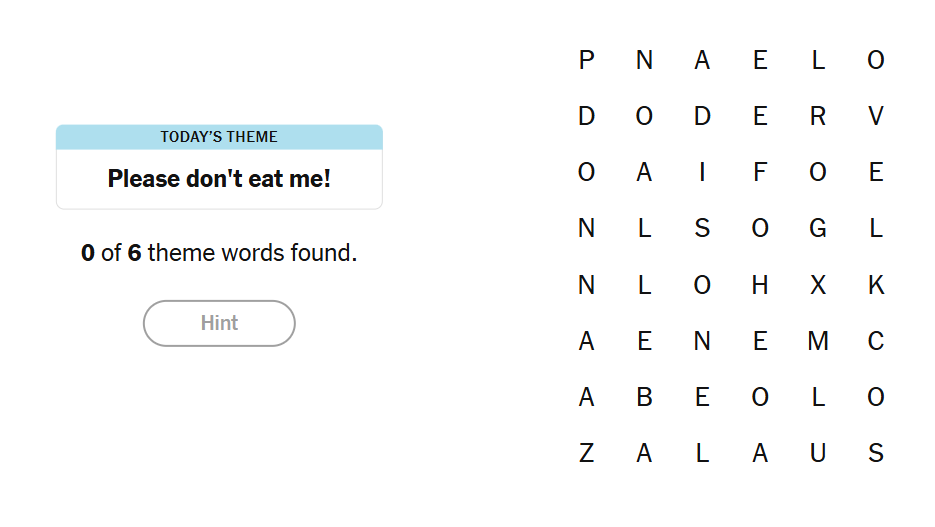
Task: Tap the letter X tile
Action: pyautogui.click(x=818, y=286)
